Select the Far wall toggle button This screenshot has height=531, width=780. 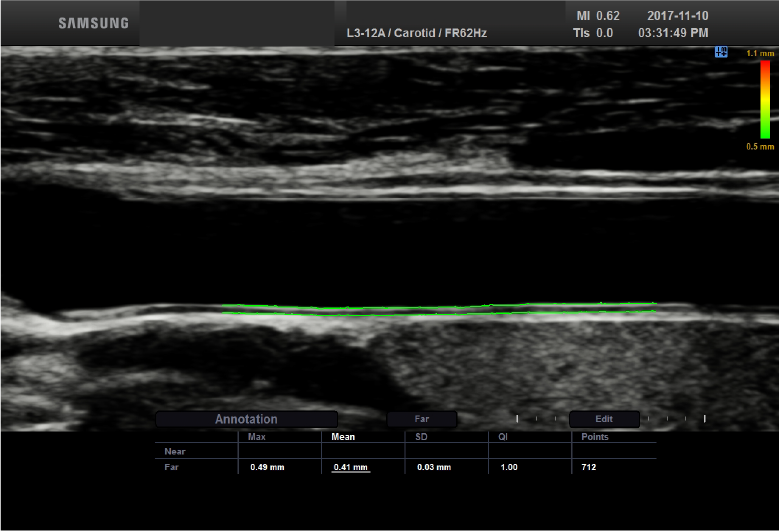(421, 419)
